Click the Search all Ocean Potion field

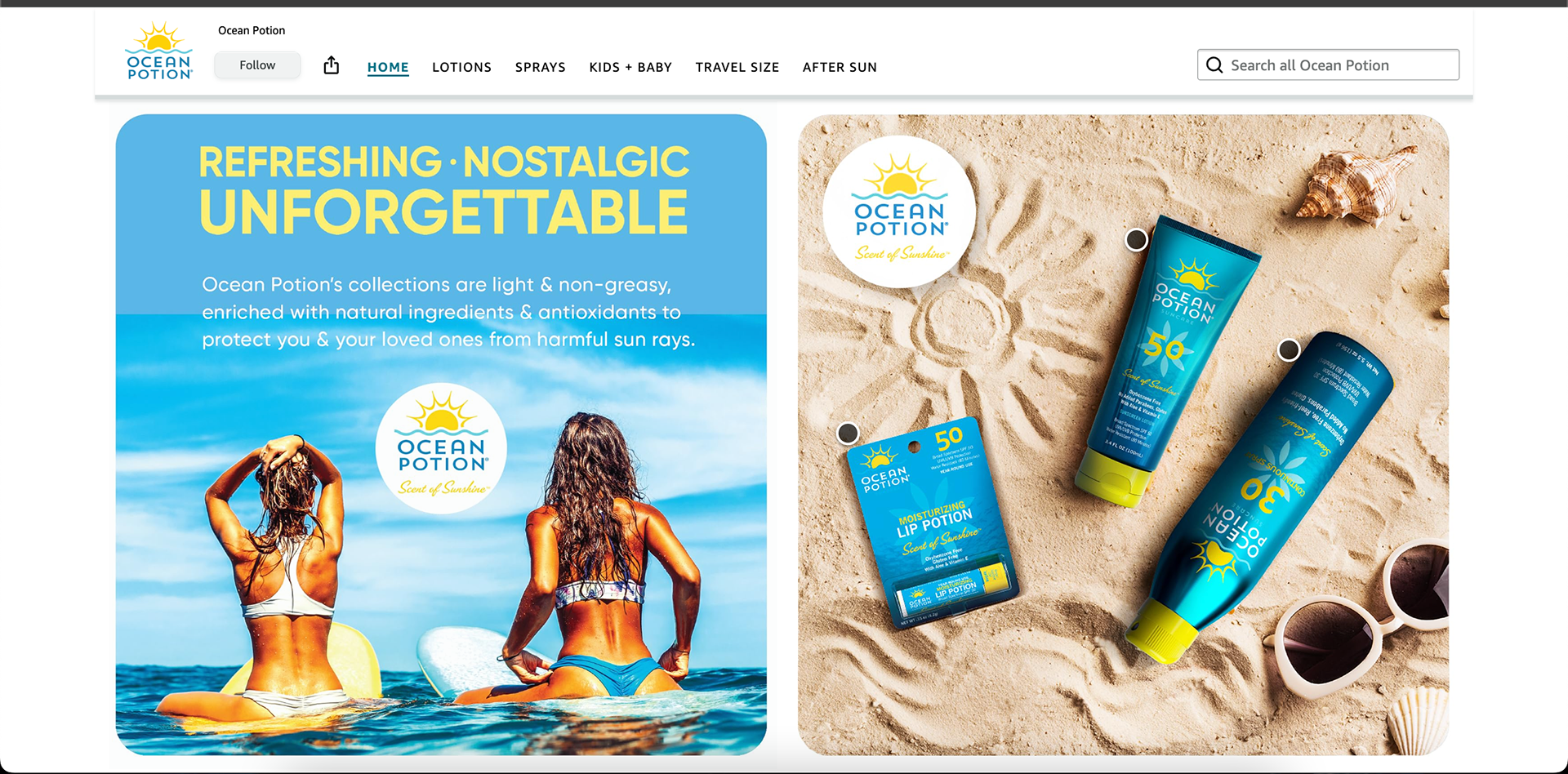[1328, 65]
